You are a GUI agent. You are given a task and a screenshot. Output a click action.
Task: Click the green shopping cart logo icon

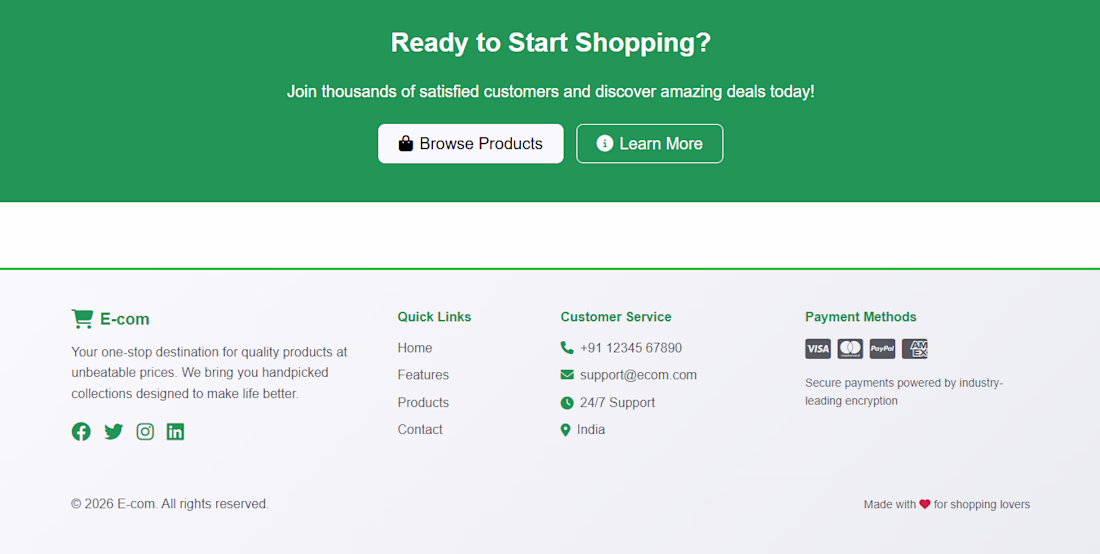click(x=82, y=318)
